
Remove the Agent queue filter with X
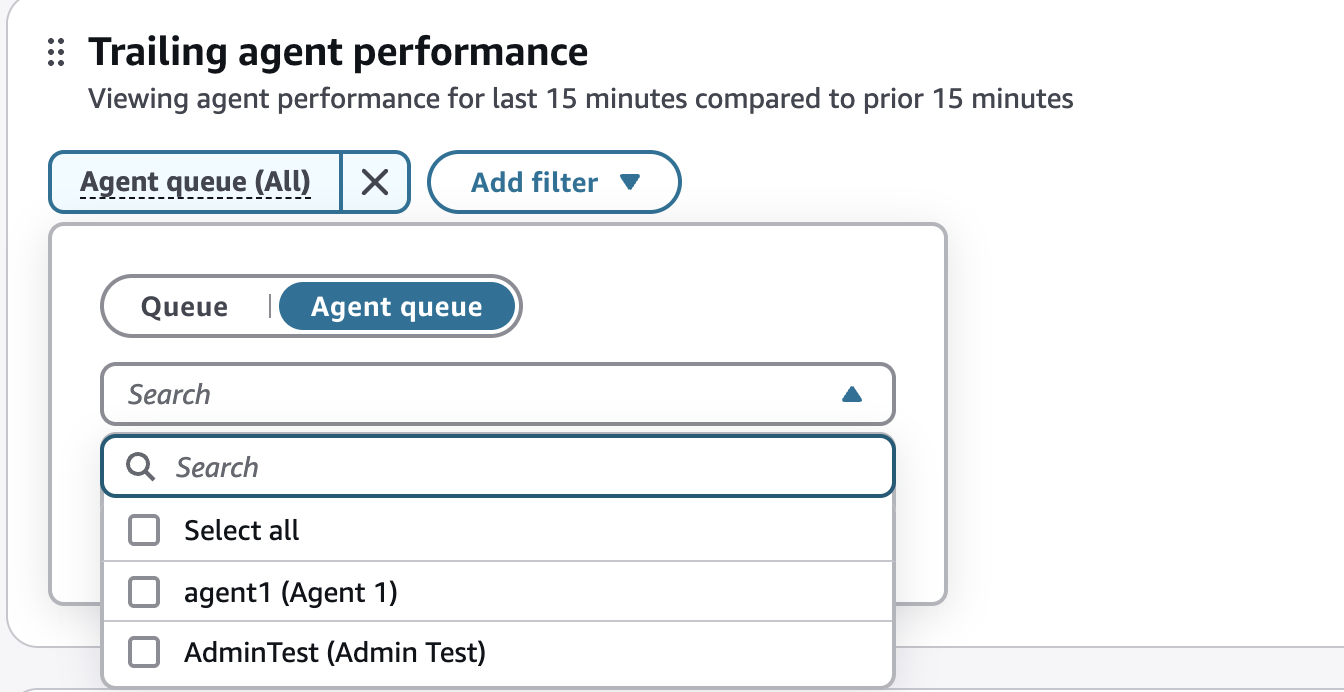[x=375, y=182]
